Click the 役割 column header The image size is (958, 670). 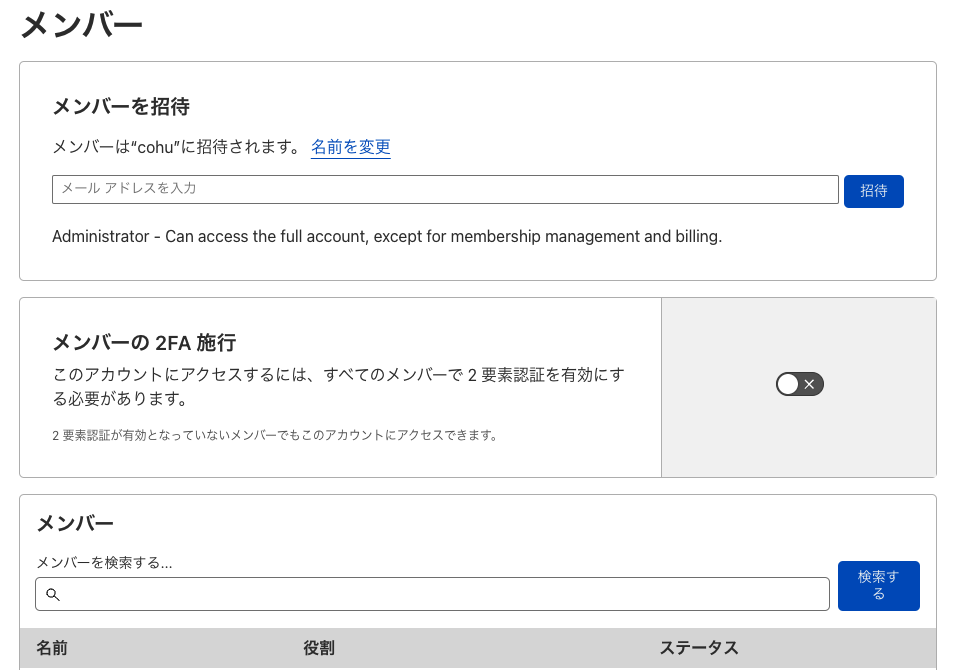318,648
